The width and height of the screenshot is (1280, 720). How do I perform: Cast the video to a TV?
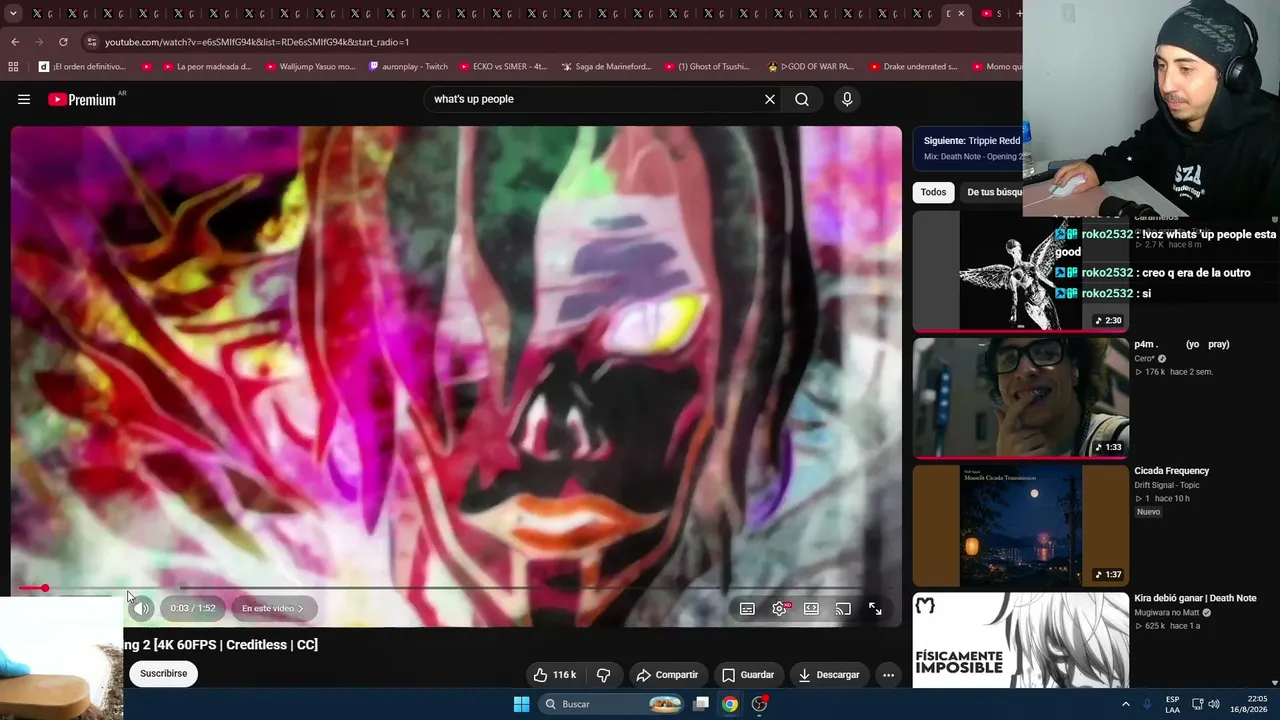click(843, 608)
